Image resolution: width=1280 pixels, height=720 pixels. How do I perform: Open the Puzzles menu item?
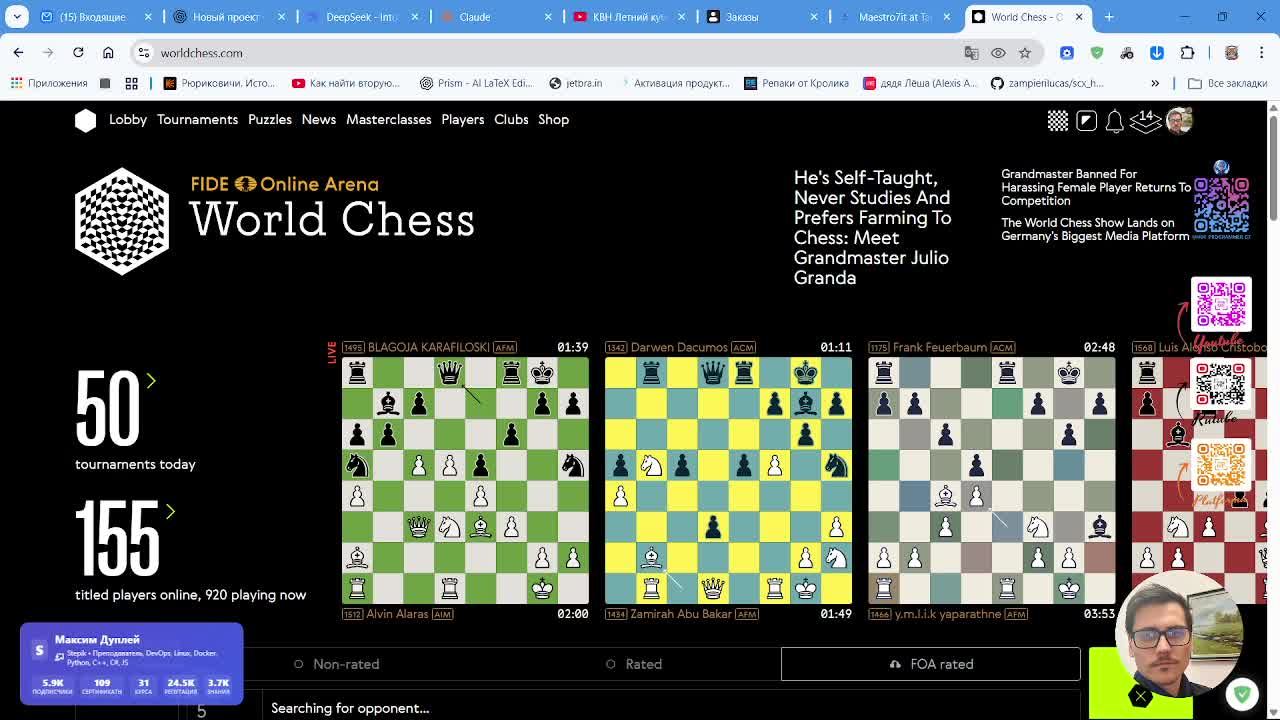[x=270, y=120]
